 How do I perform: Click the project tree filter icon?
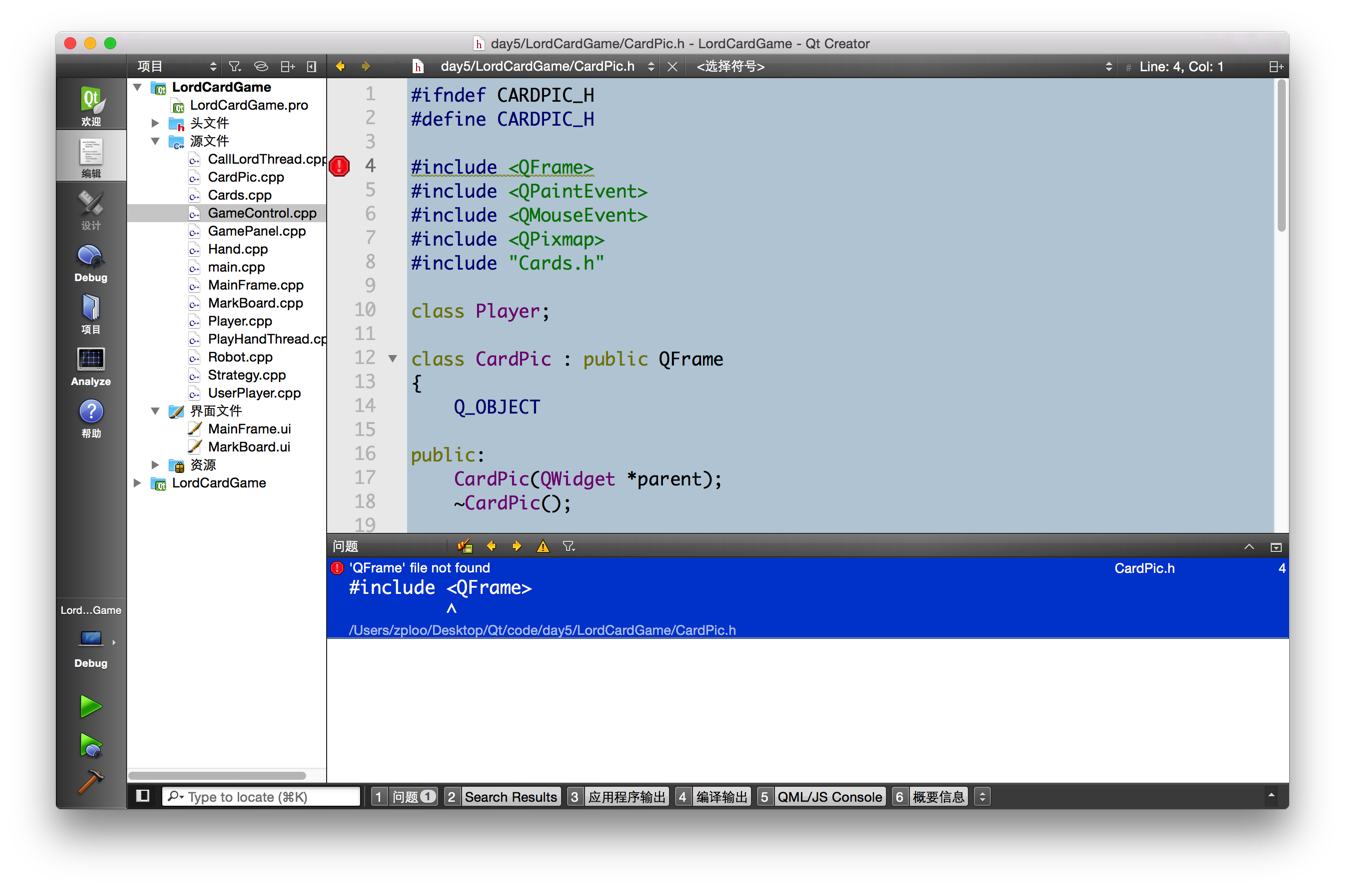234,66
